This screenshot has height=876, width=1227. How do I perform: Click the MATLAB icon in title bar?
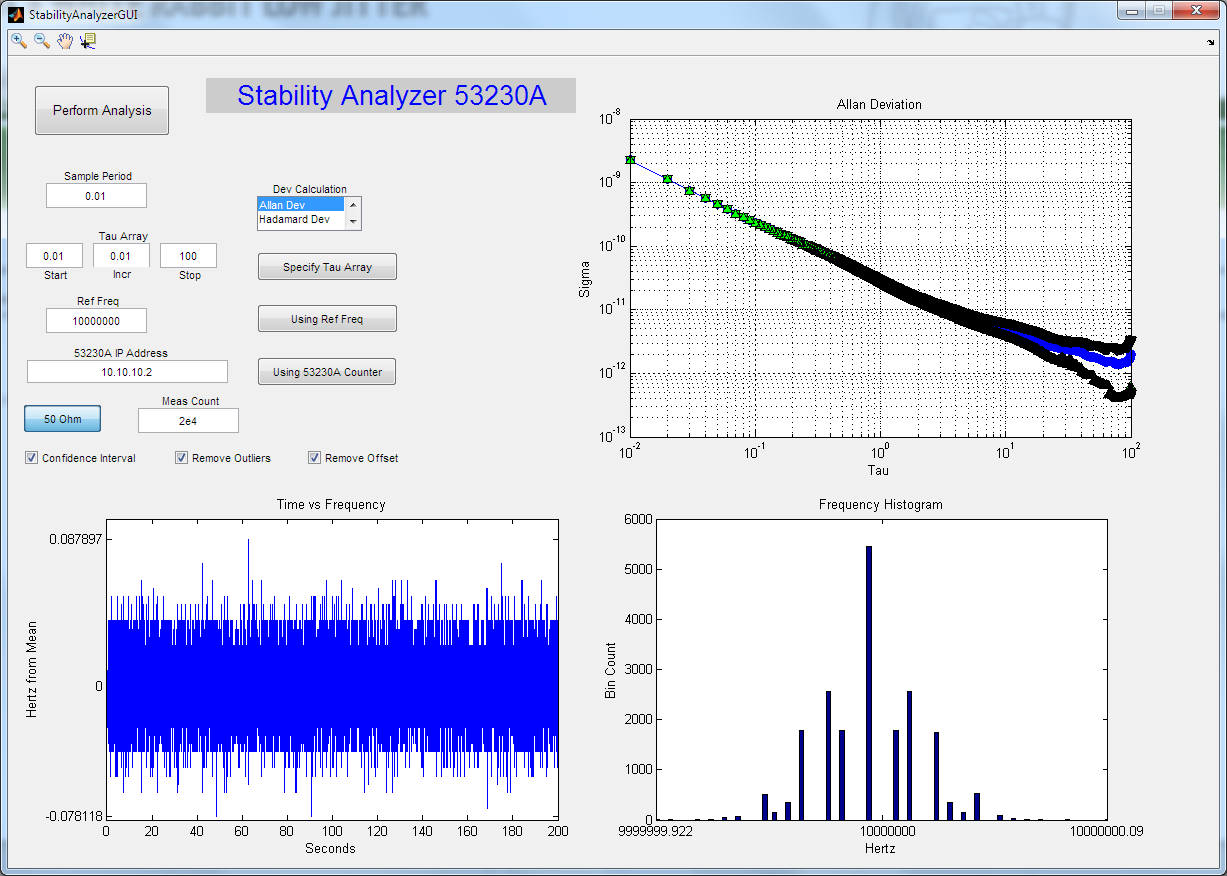point(16,16)
